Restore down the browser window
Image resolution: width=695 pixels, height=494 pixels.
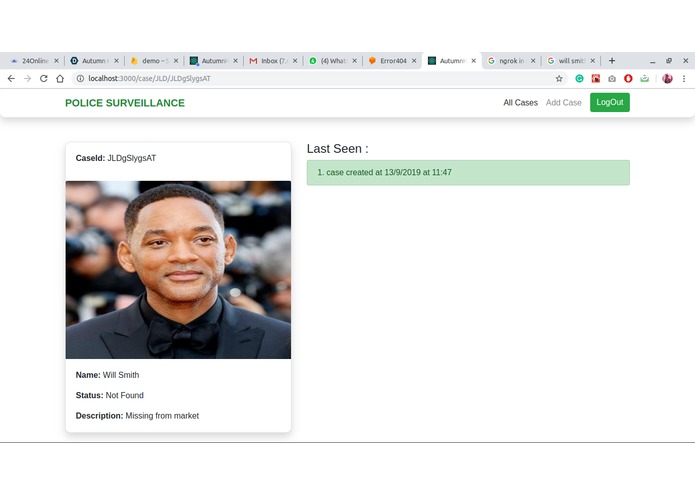coord(669,61)
